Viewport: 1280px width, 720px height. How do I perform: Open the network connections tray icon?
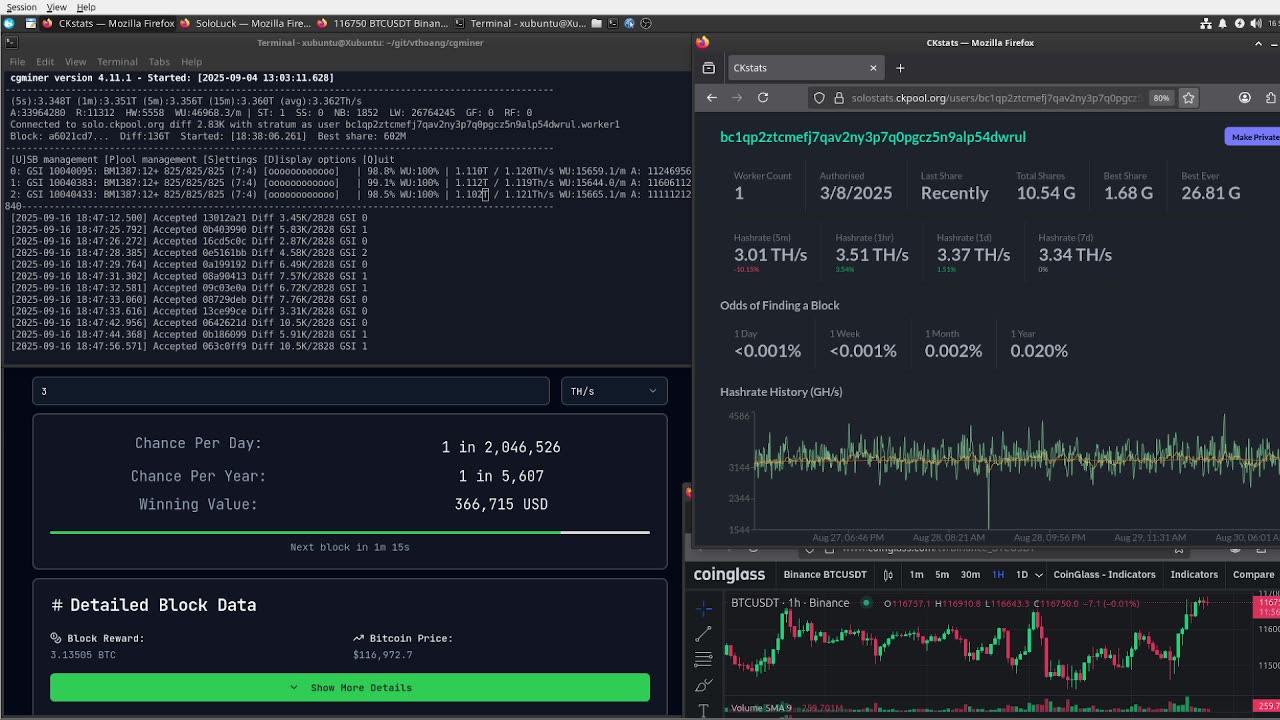[1206, 23]
